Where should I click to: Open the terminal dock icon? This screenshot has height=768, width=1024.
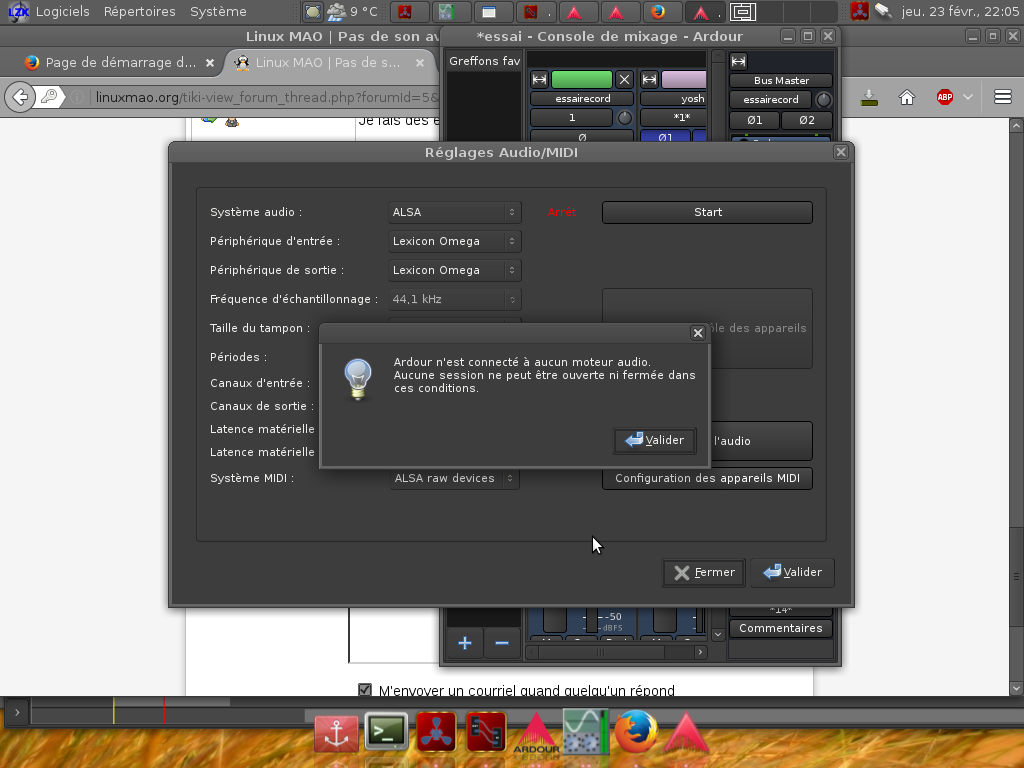(387, 731)
